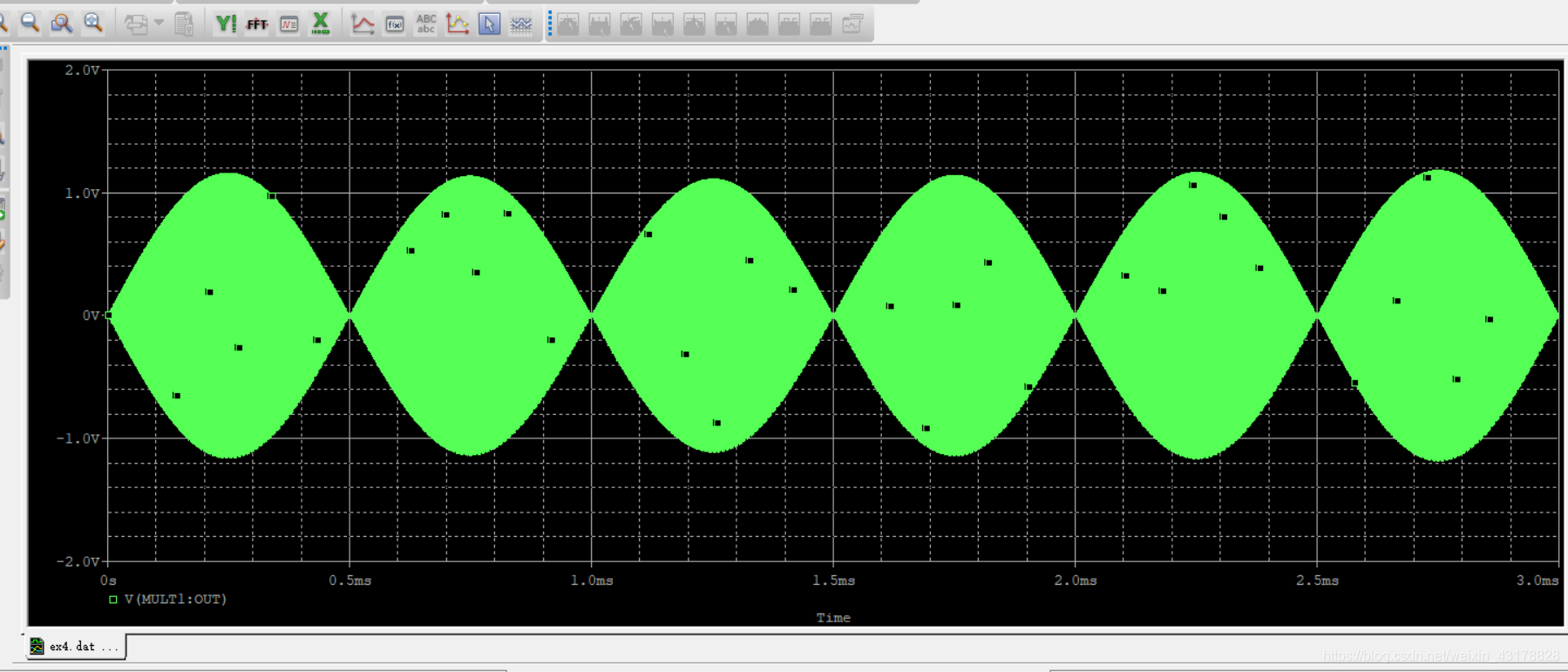Click the fourth greyed cursor search icon

[x=663, y=24]
